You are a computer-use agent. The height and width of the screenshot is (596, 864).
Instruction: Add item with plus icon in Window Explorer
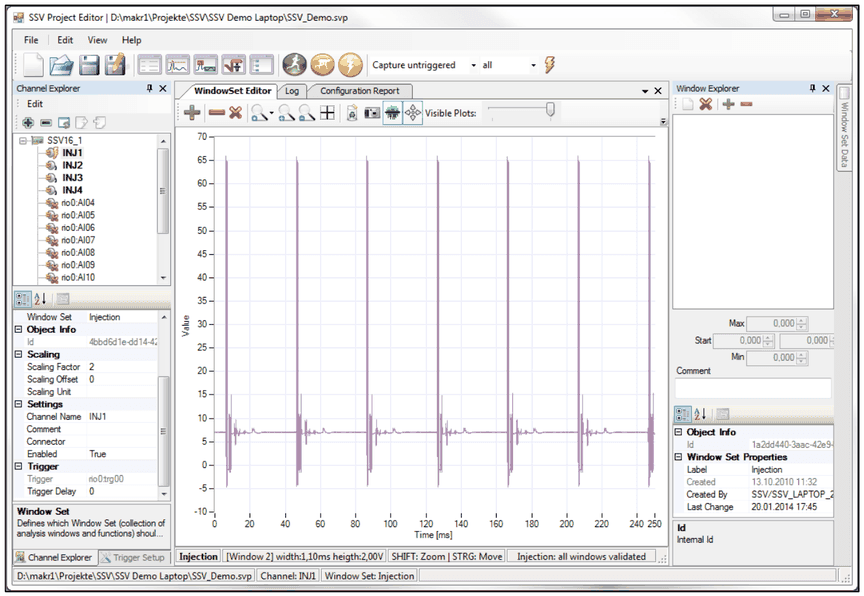728,104
